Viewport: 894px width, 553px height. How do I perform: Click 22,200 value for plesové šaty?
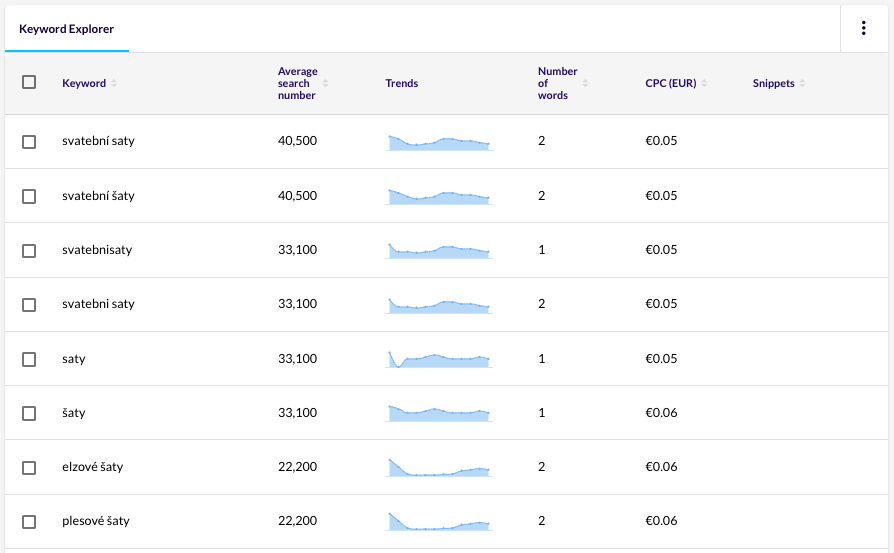pos(297,521)
